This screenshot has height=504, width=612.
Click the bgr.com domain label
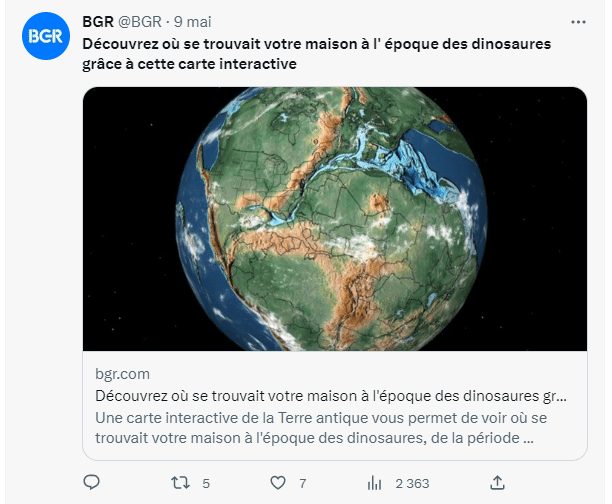tap(123, 374)
